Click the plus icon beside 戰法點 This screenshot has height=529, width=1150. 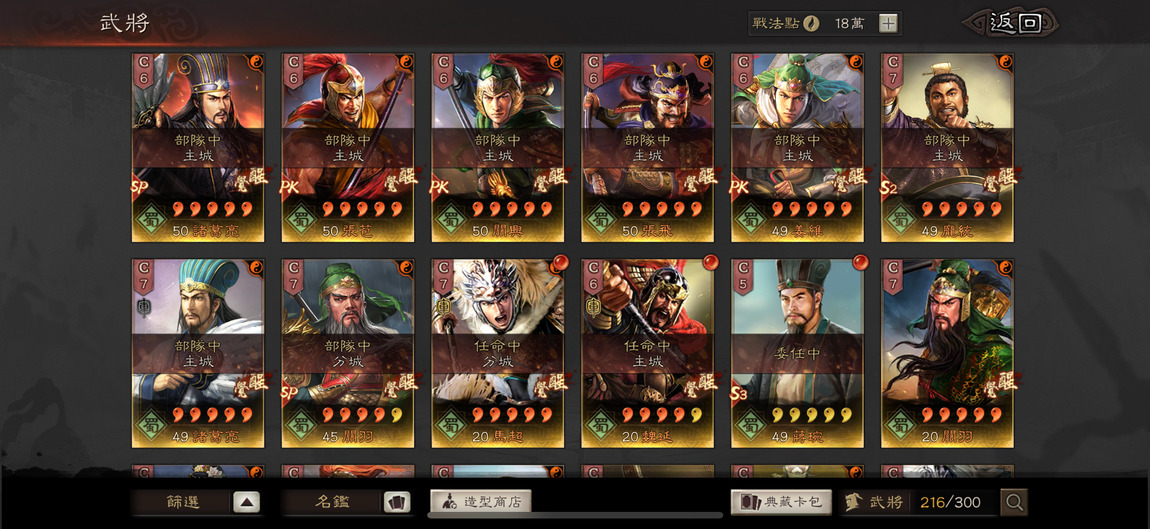888,23
